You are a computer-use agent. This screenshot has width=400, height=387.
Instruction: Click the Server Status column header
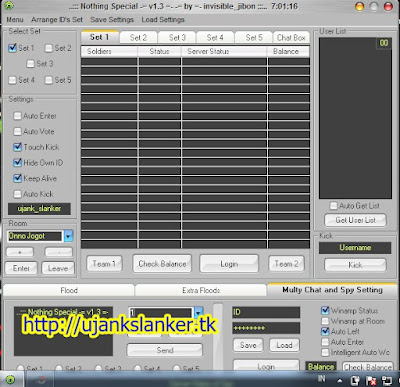click(224, 51)
